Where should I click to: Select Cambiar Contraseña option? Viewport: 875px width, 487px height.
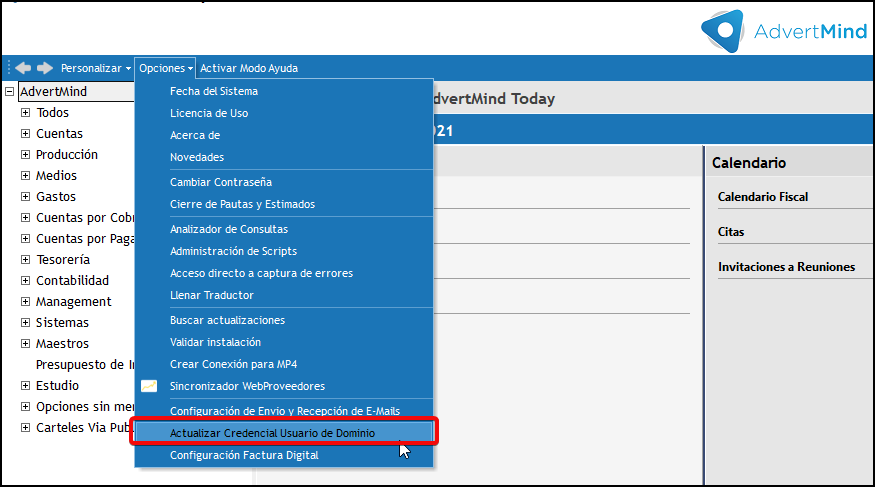pyautogui.click(x=284, y=182)
